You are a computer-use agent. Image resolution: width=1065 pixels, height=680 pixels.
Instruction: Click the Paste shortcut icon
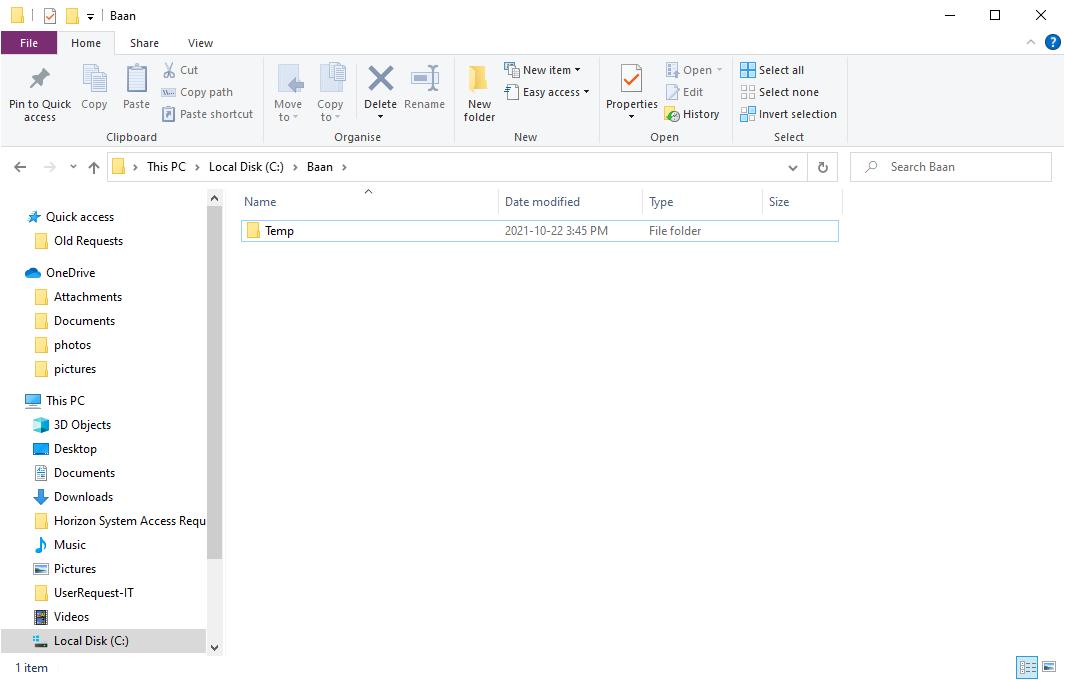207,113
